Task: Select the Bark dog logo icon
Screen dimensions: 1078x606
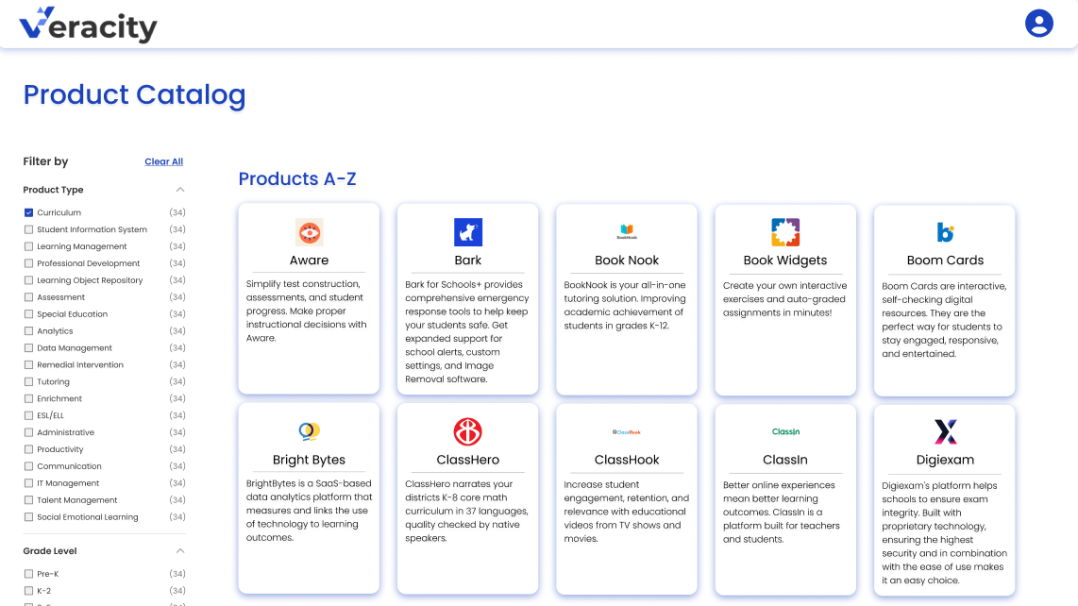Action: 468,232
